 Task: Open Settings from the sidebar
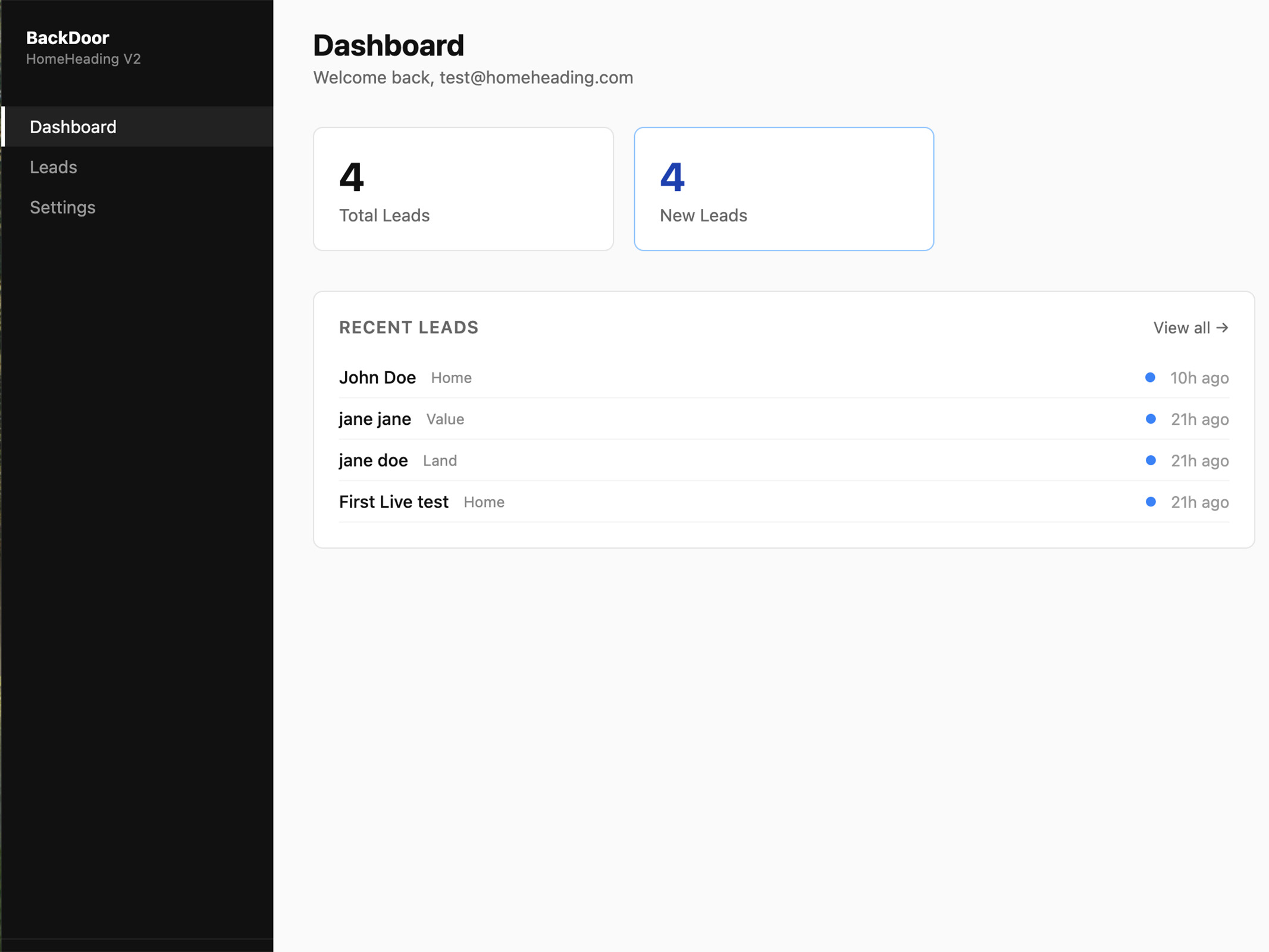point(62,208)
